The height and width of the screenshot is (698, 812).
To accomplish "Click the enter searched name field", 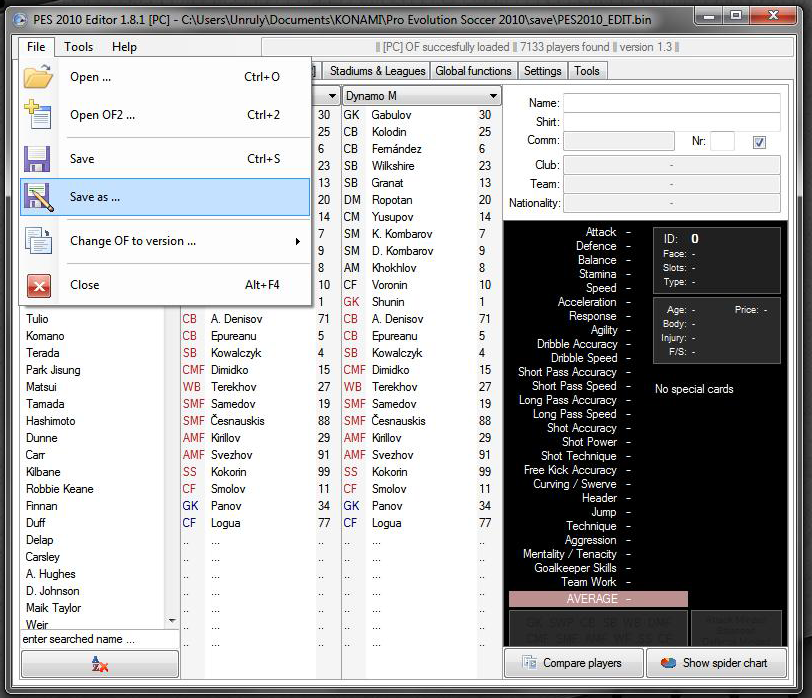I will tap(99, 639).
